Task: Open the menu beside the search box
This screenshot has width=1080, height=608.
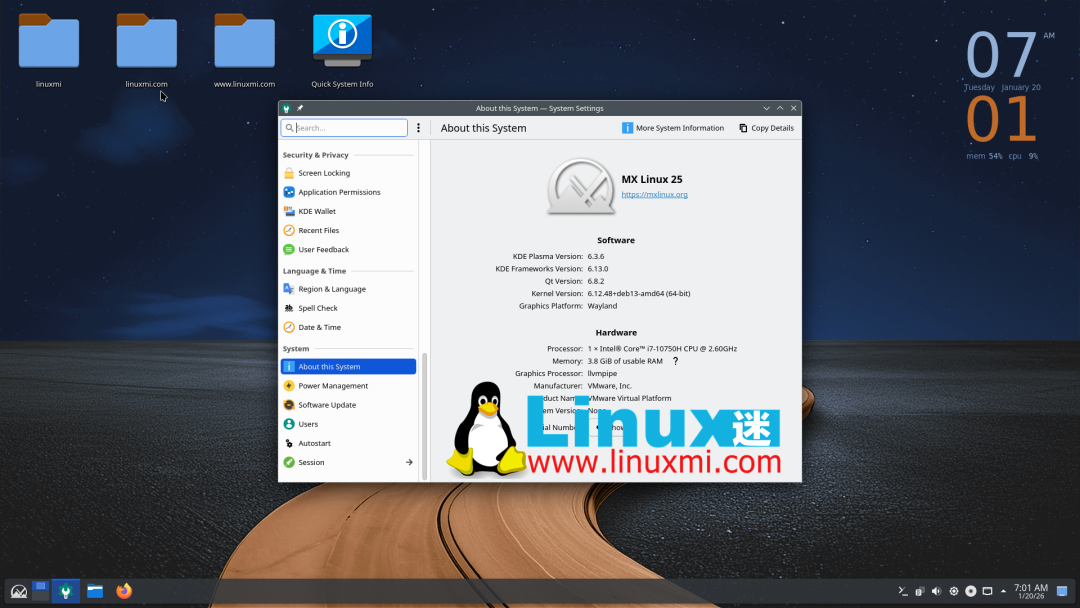Action: click(x=418, y=127)
